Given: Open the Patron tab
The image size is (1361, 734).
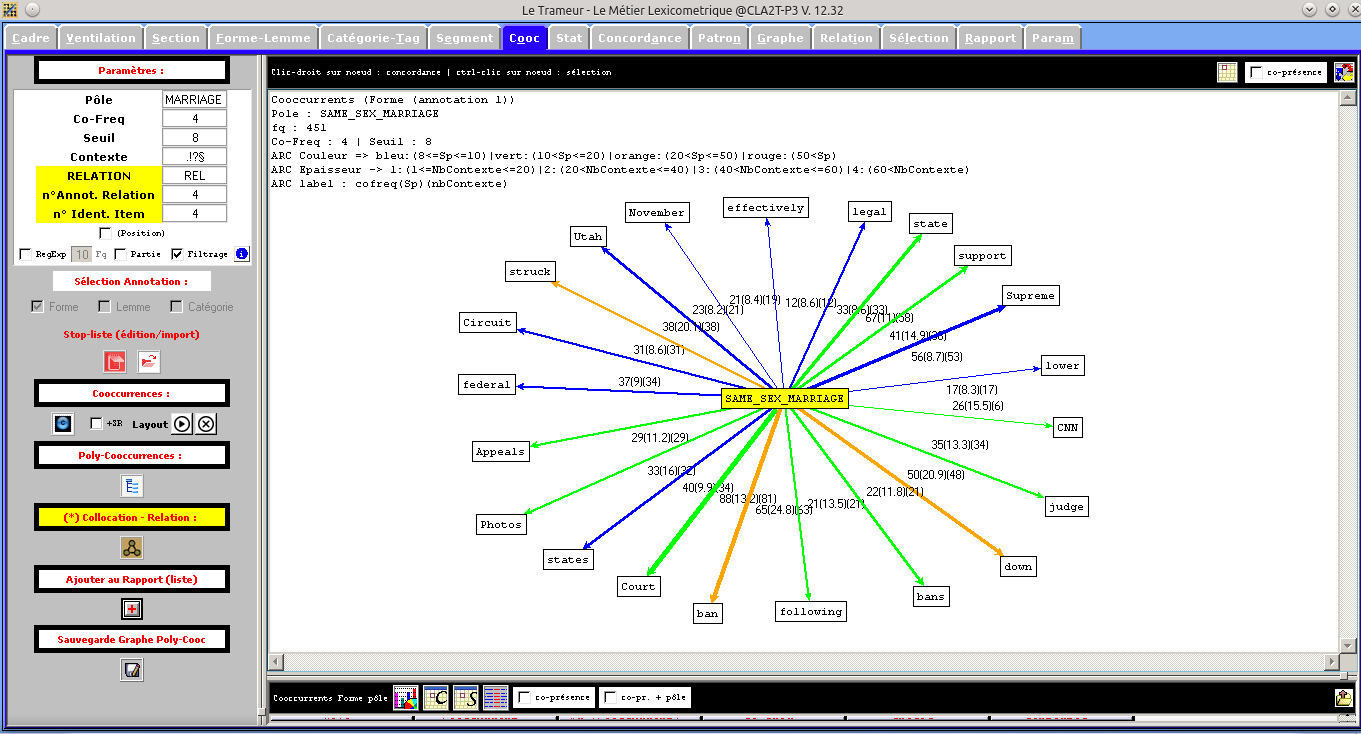Looking at the screenshot, I should coord(720,38).
